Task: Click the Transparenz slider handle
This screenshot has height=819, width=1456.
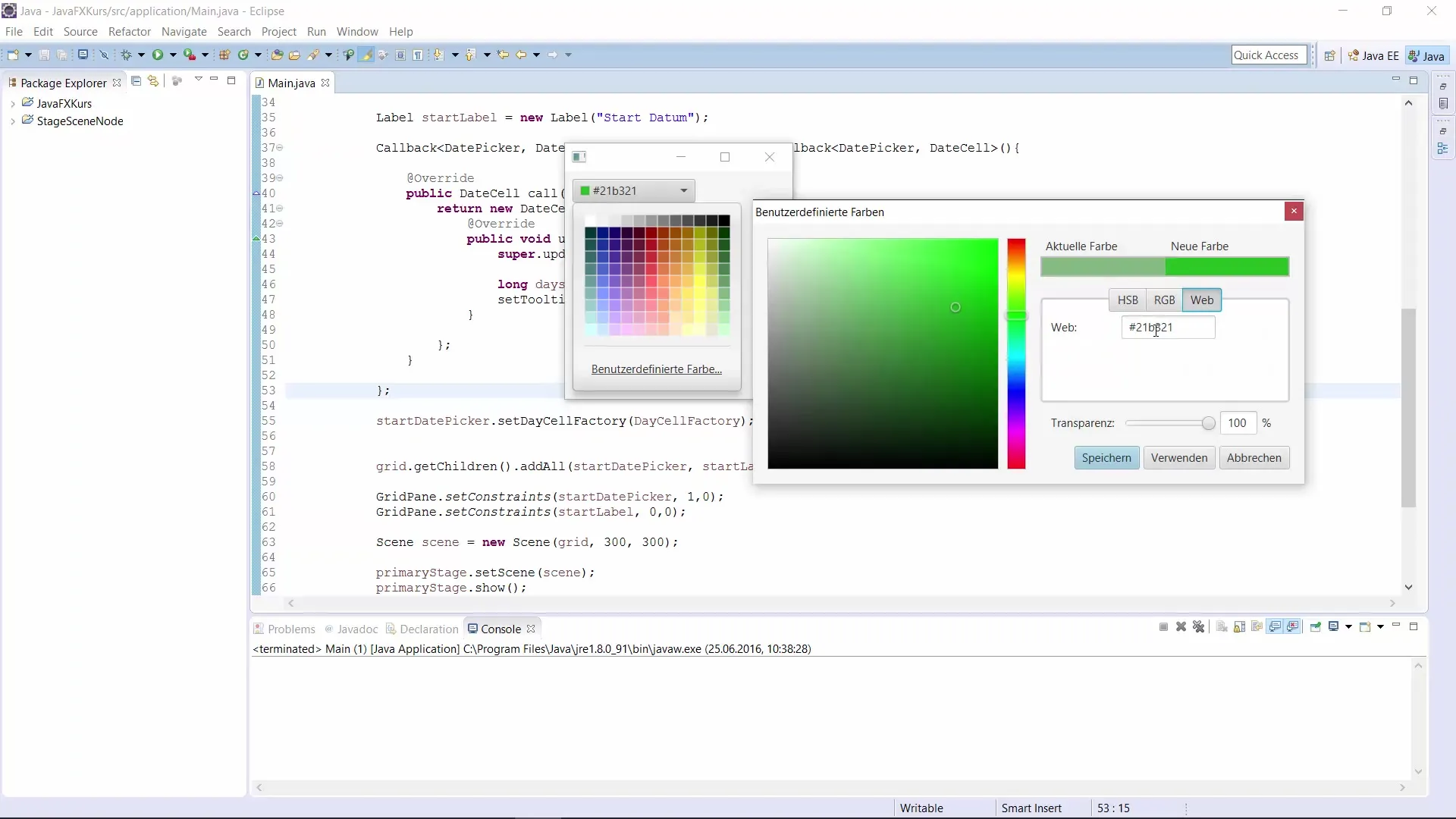Action: (1208, 424)
